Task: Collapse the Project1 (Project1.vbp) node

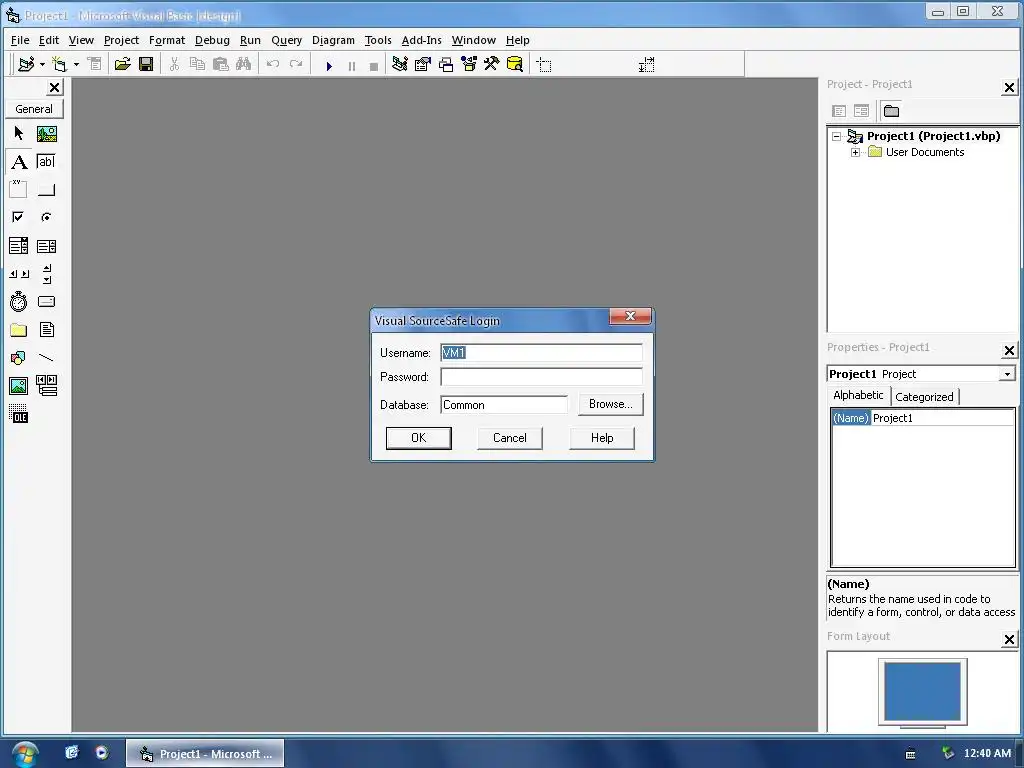Action: [837, 136]
